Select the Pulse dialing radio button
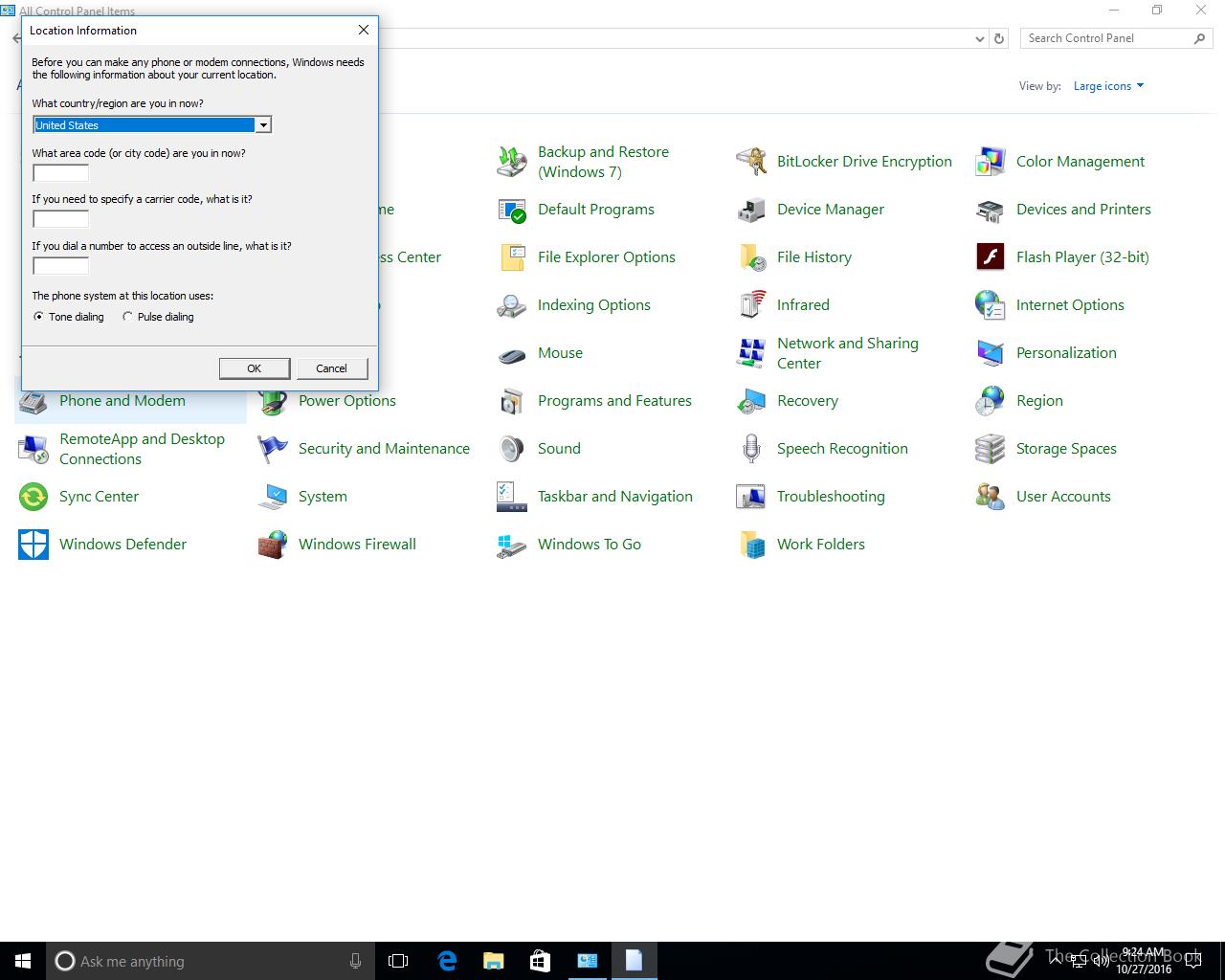 (x=127, y=317)
